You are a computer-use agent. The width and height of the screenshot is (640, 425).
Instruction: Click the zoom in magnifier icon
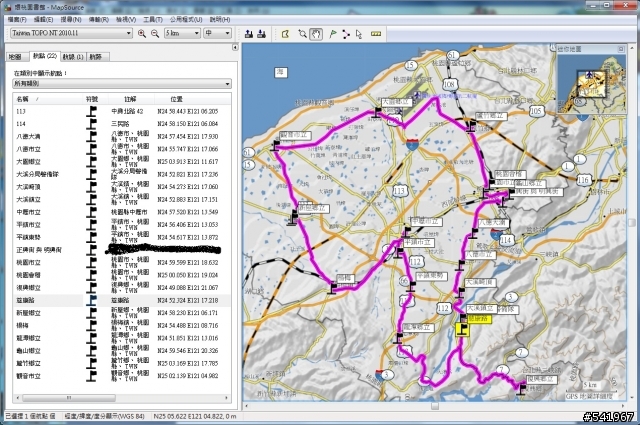142,34
